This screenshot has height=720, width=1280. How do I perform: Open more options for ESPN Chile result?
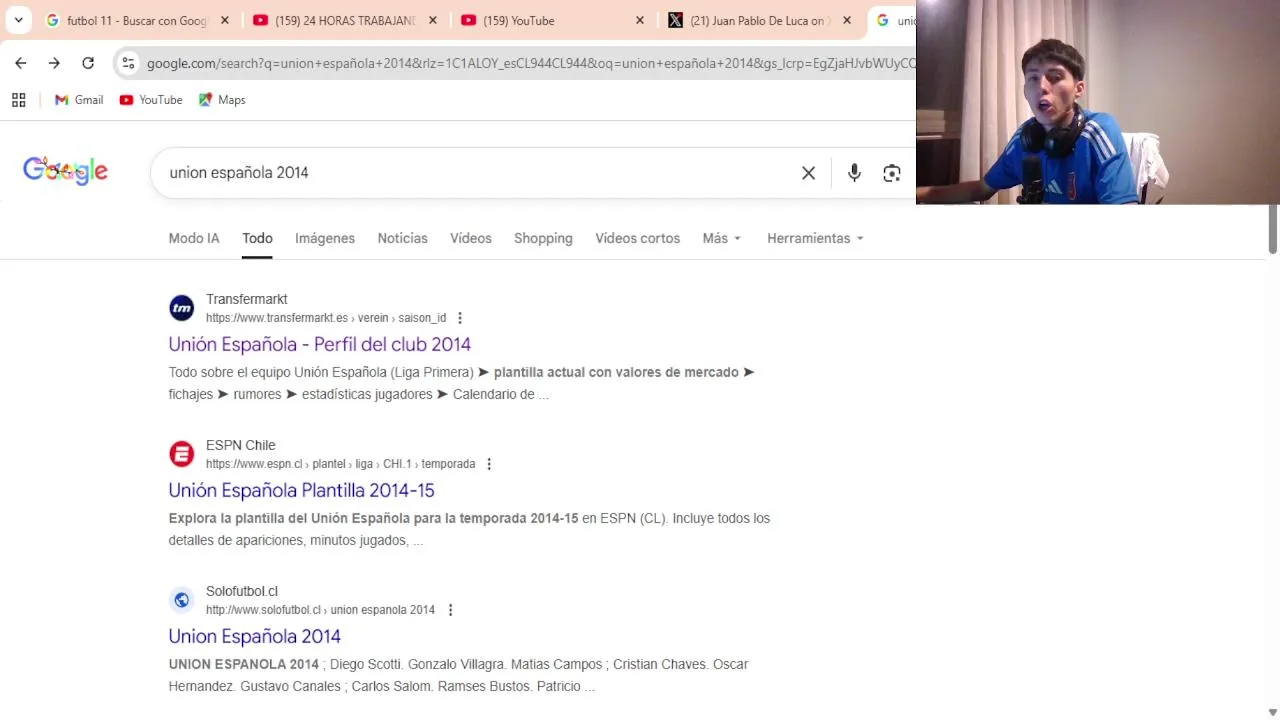tap(489, 464)
